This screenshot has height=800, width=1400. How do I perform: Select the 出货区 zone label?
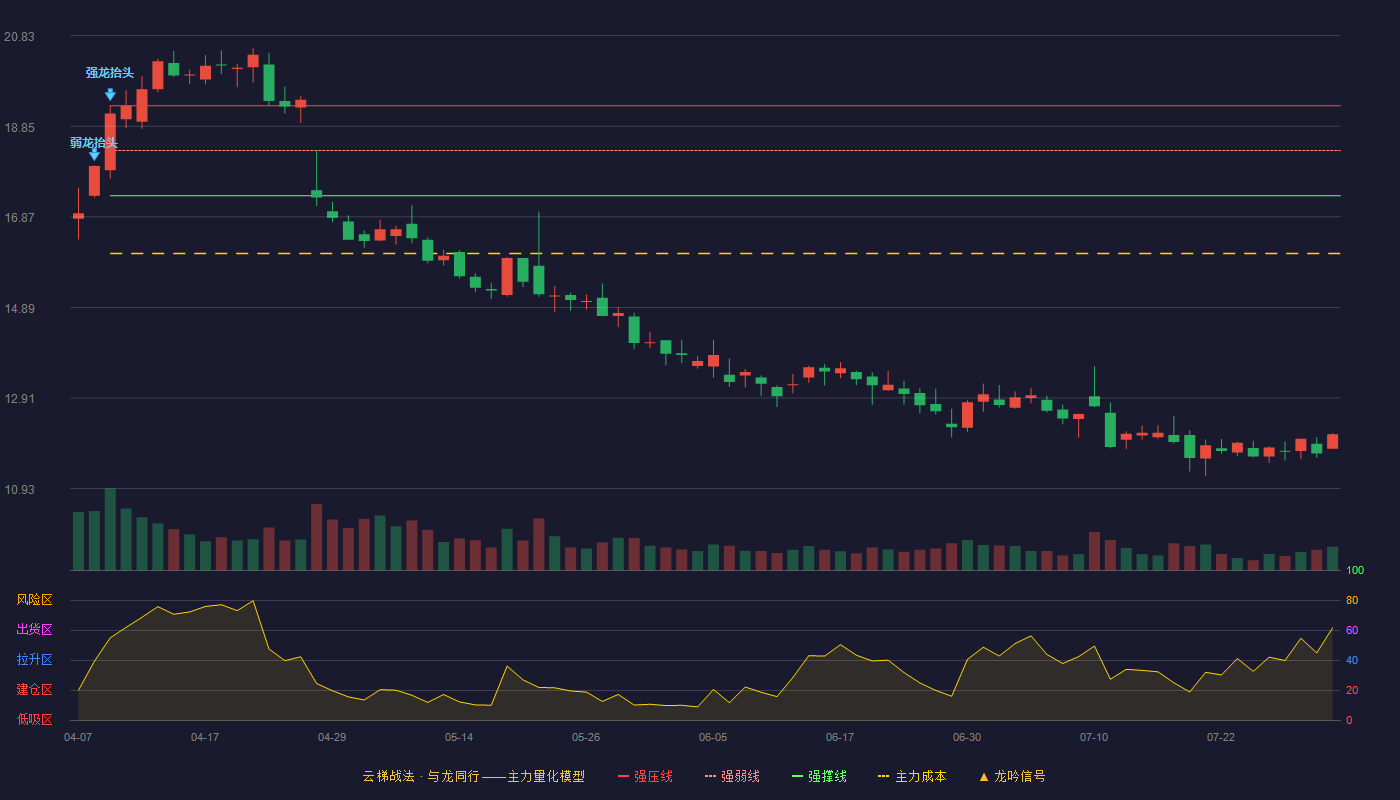(x=34, y=630)
